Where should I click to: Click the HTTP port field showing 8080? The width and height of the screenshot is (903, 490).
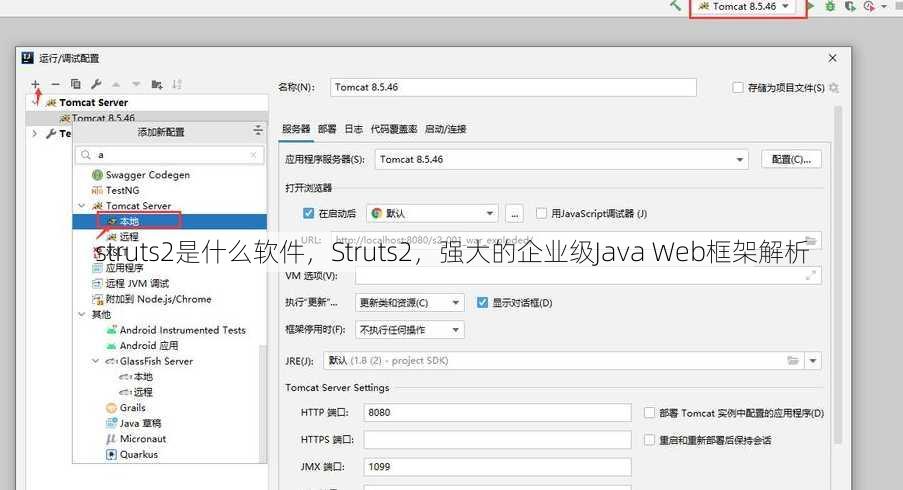pos(498,412)
